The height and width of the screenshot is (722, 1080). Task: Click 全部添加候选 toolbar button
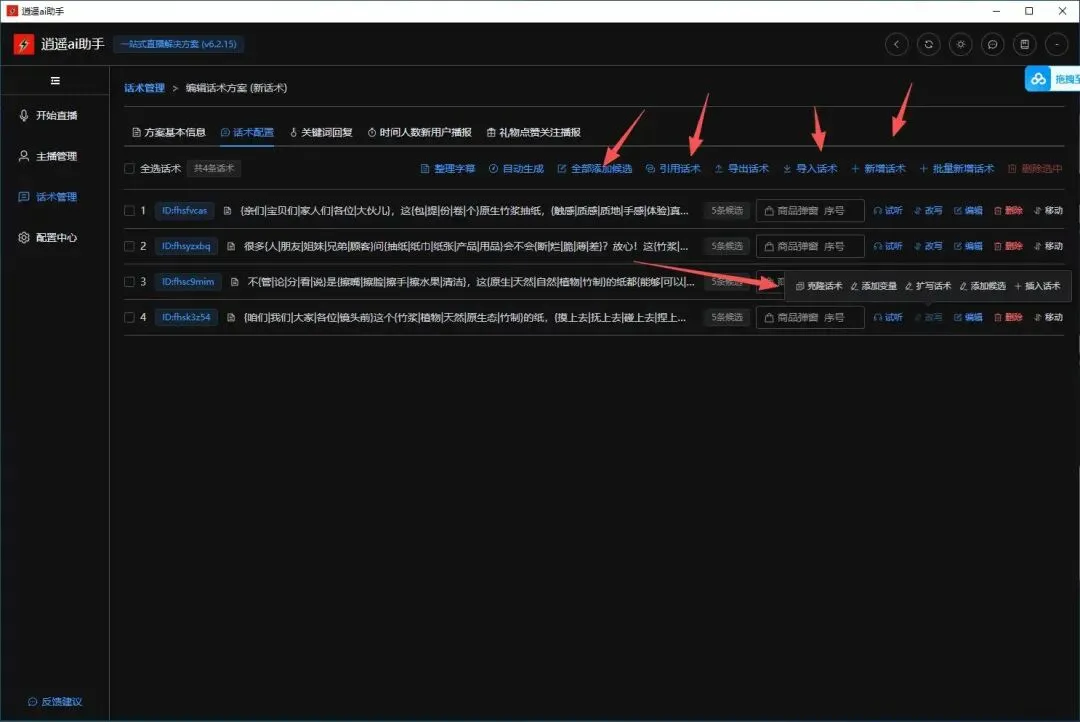(x=594, y=168)
